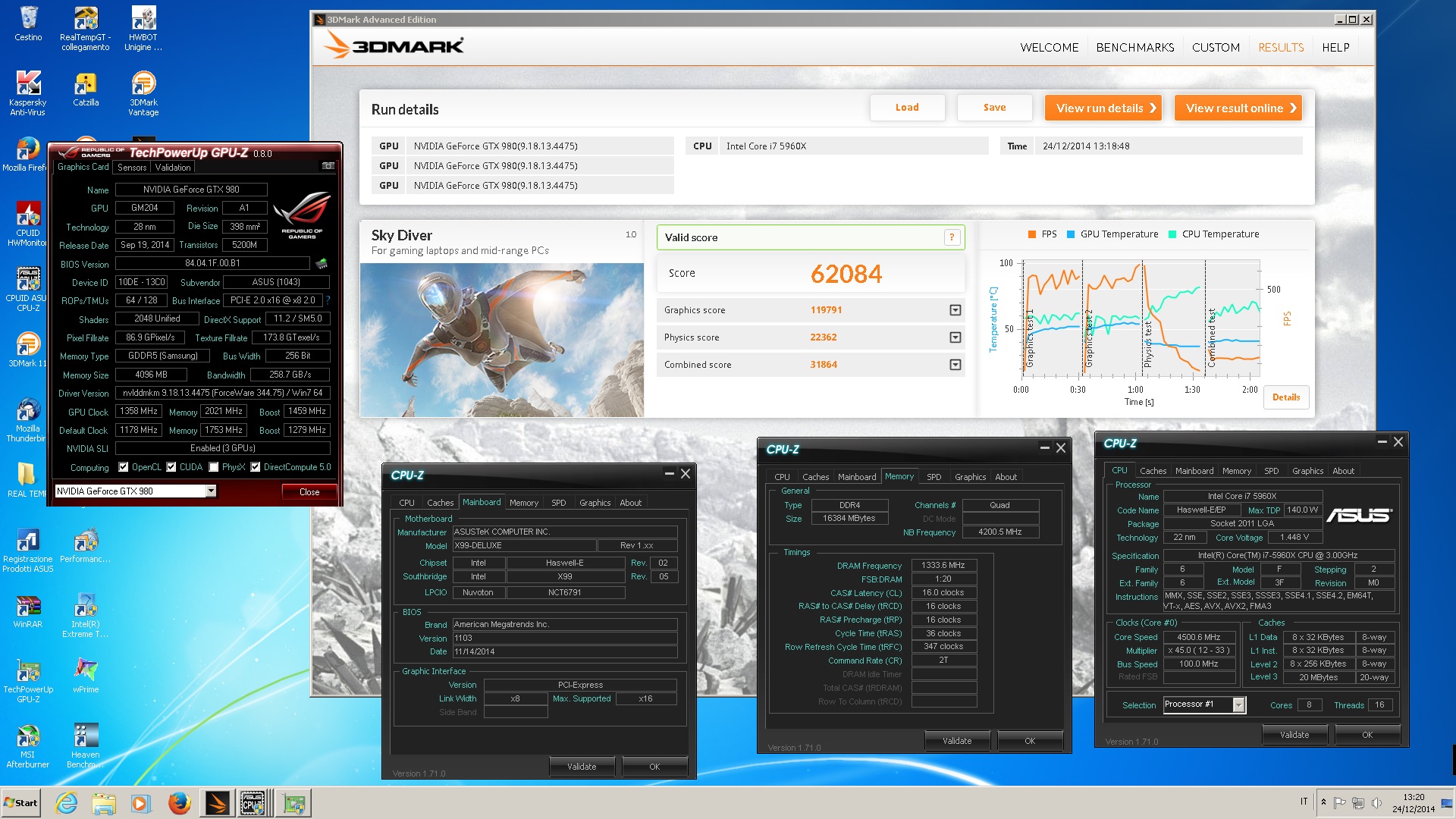This screenshot has height=819, width=1456.
Task: Open CUSTOM section in 3DMark
Action: (x=1216, y=47)
